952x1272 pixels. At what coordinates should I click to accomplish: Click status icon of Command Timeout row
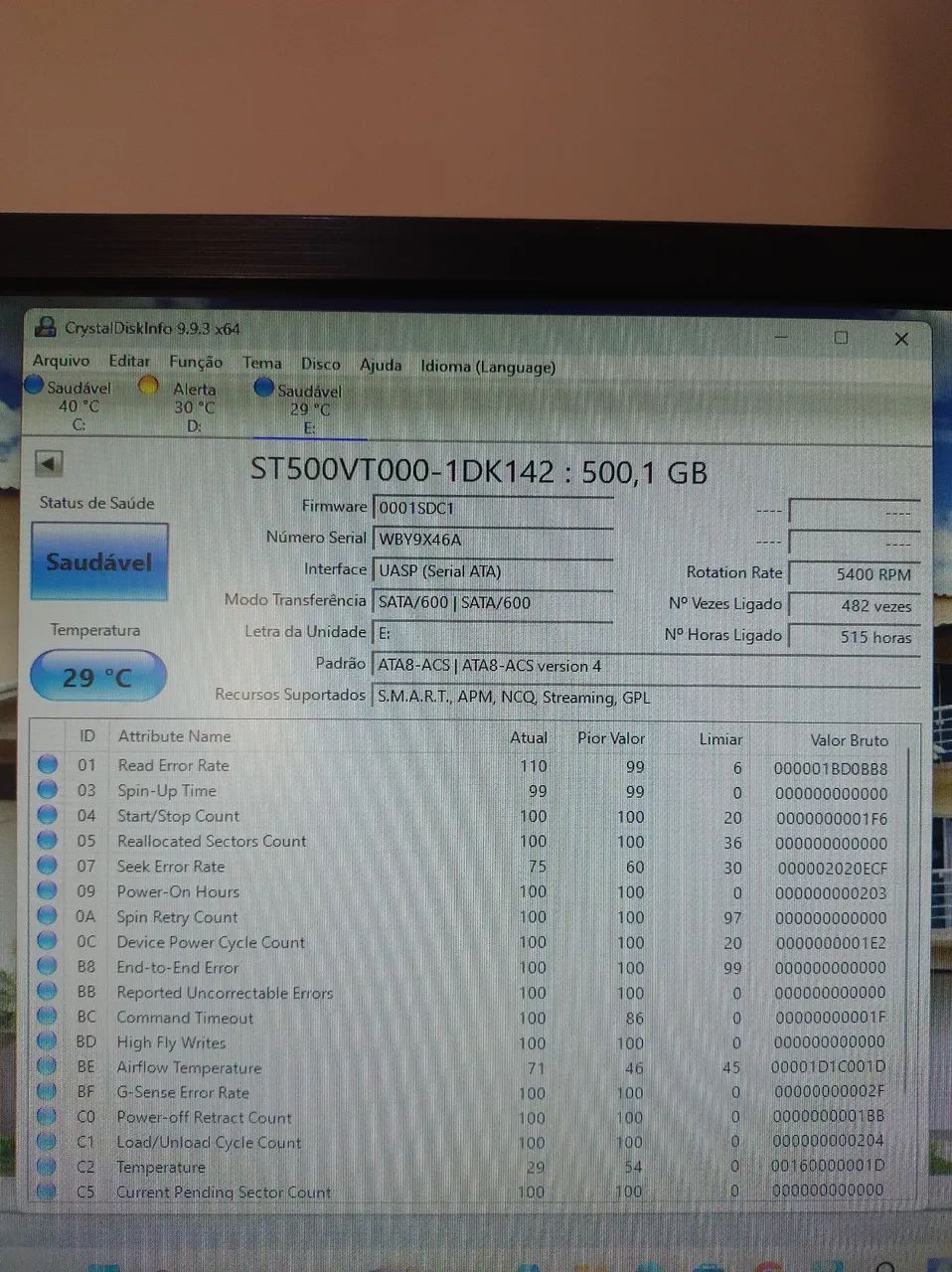pos(47,1017)
